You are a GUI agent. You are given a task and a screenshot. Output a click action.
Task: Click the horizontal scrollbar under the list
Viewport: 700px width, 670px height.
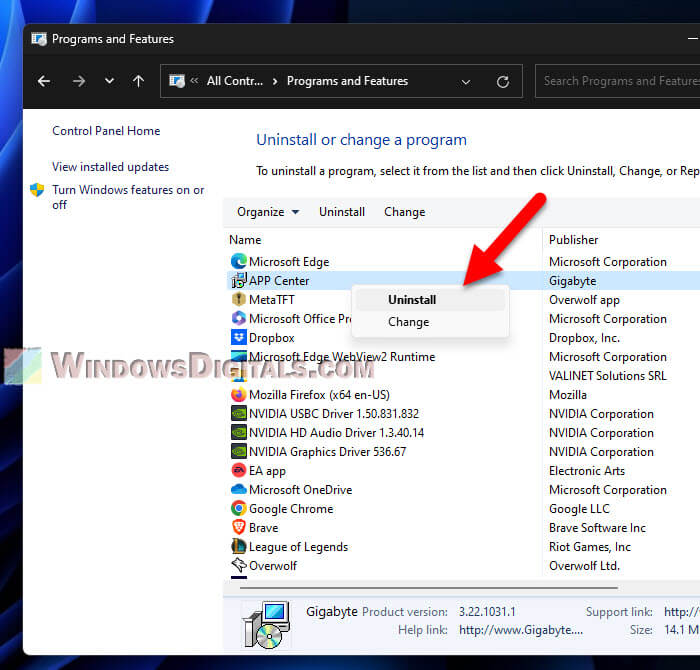tap(429, 588)
